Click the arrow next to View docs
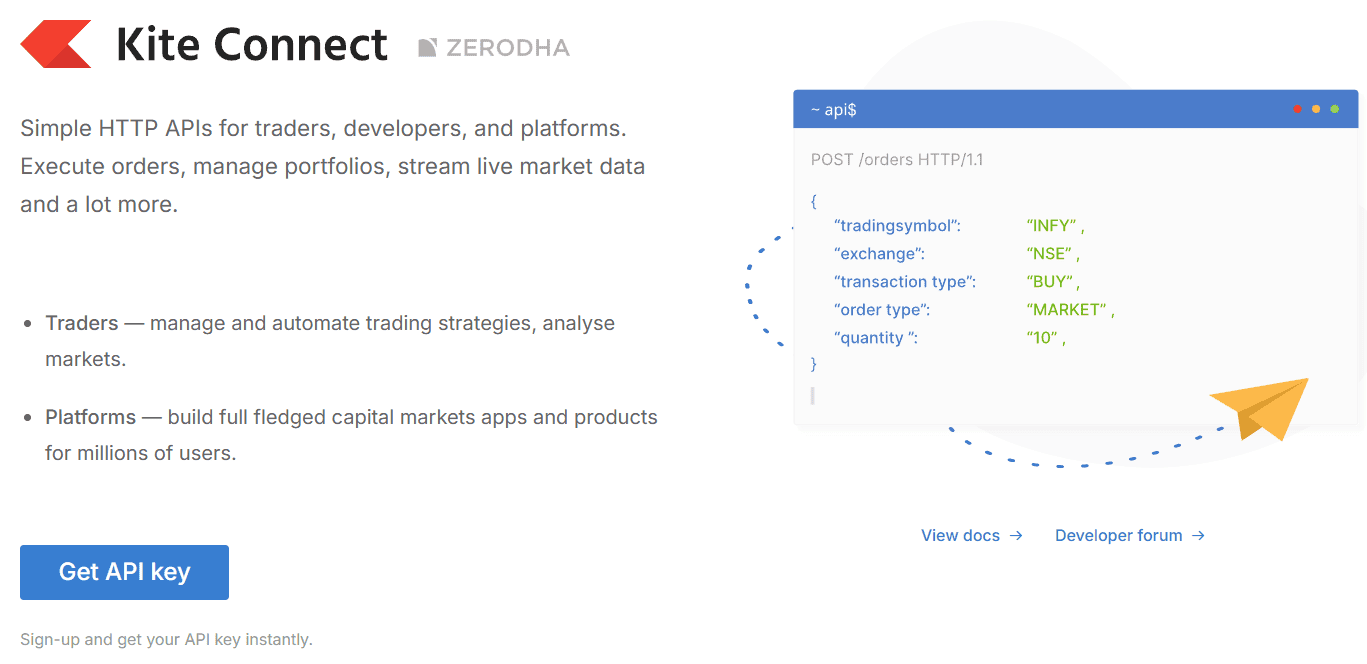The image size is (1367, 664). coord(1017,535)
